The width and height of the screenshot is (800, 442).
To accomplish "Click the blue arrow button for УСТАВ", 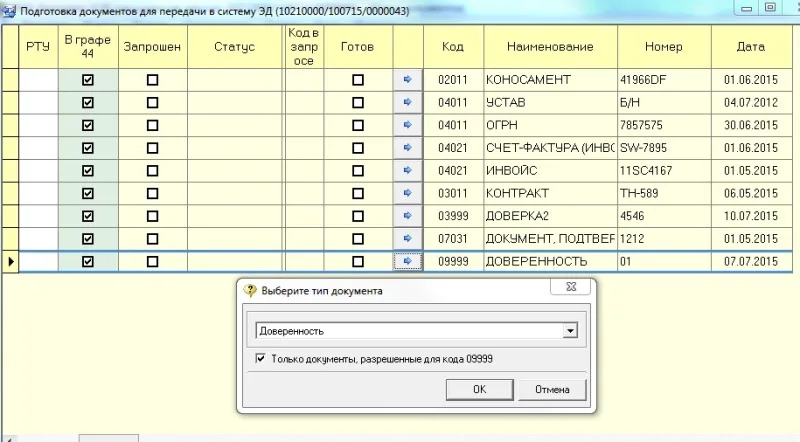I will tap(408, 102).
